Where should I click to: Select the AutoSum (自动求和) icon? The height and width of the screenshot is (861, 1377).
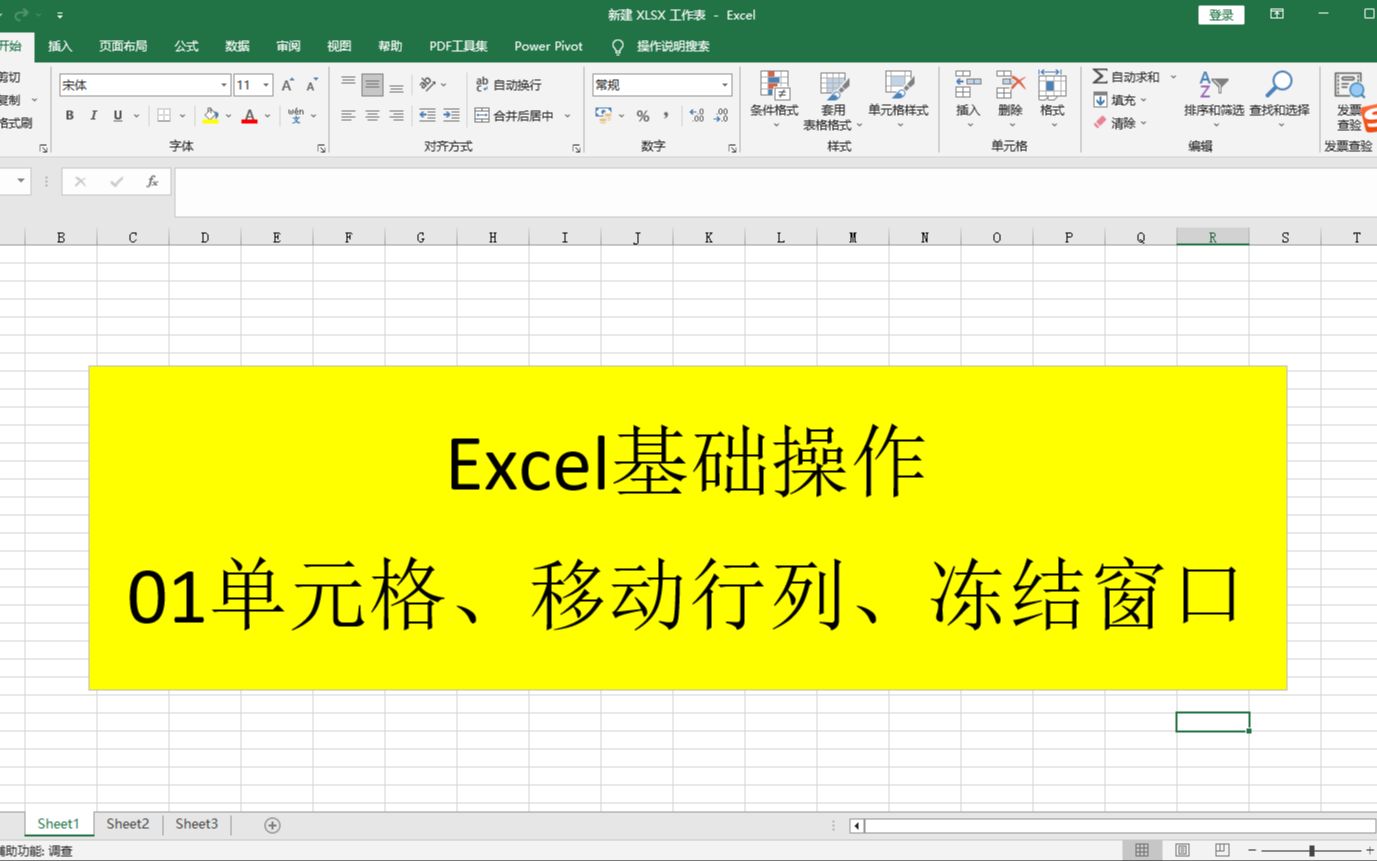(1124, 76)
